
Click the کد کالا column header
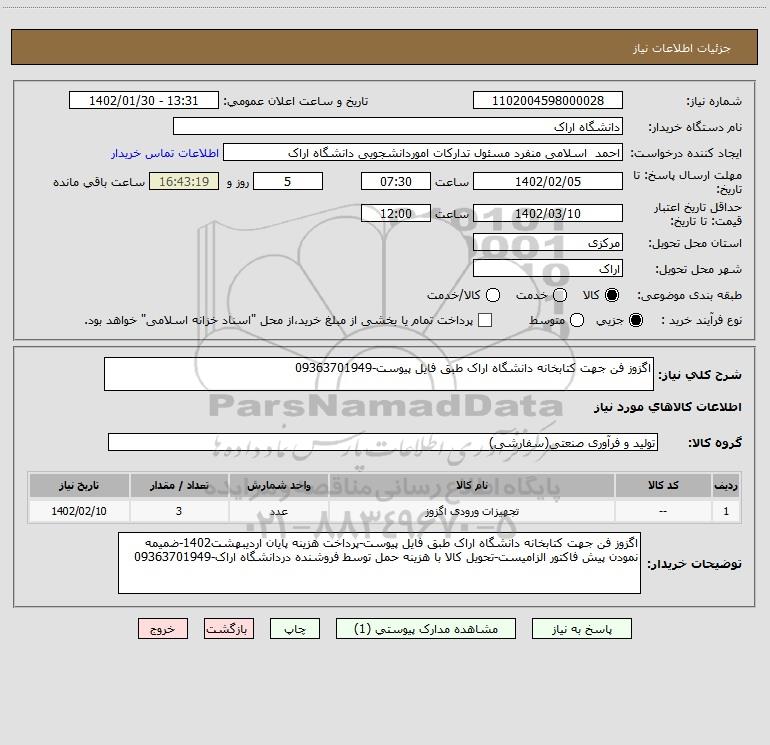(x=663, y=485)
